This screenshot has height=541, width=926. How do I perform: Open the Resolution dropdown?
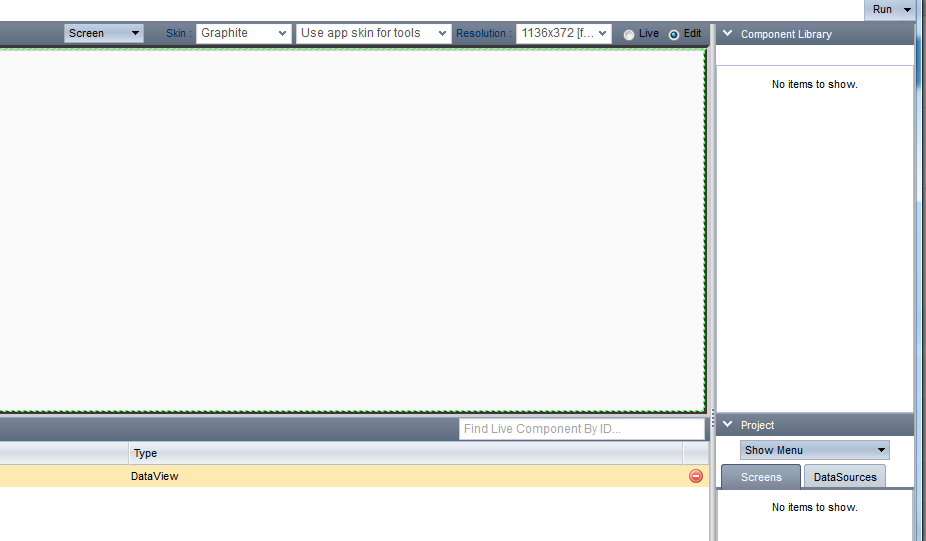[x=563, y=33]
